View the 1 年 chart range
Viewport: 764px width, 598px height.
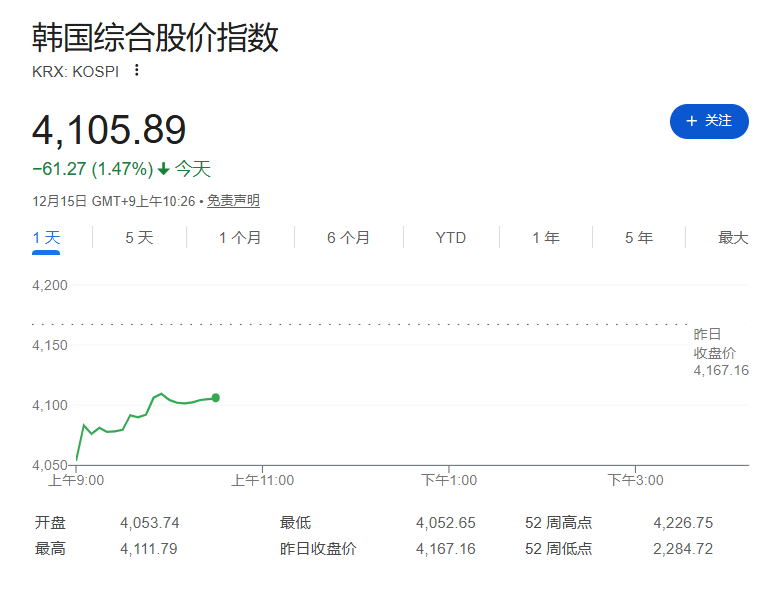[x=545, y=238]
